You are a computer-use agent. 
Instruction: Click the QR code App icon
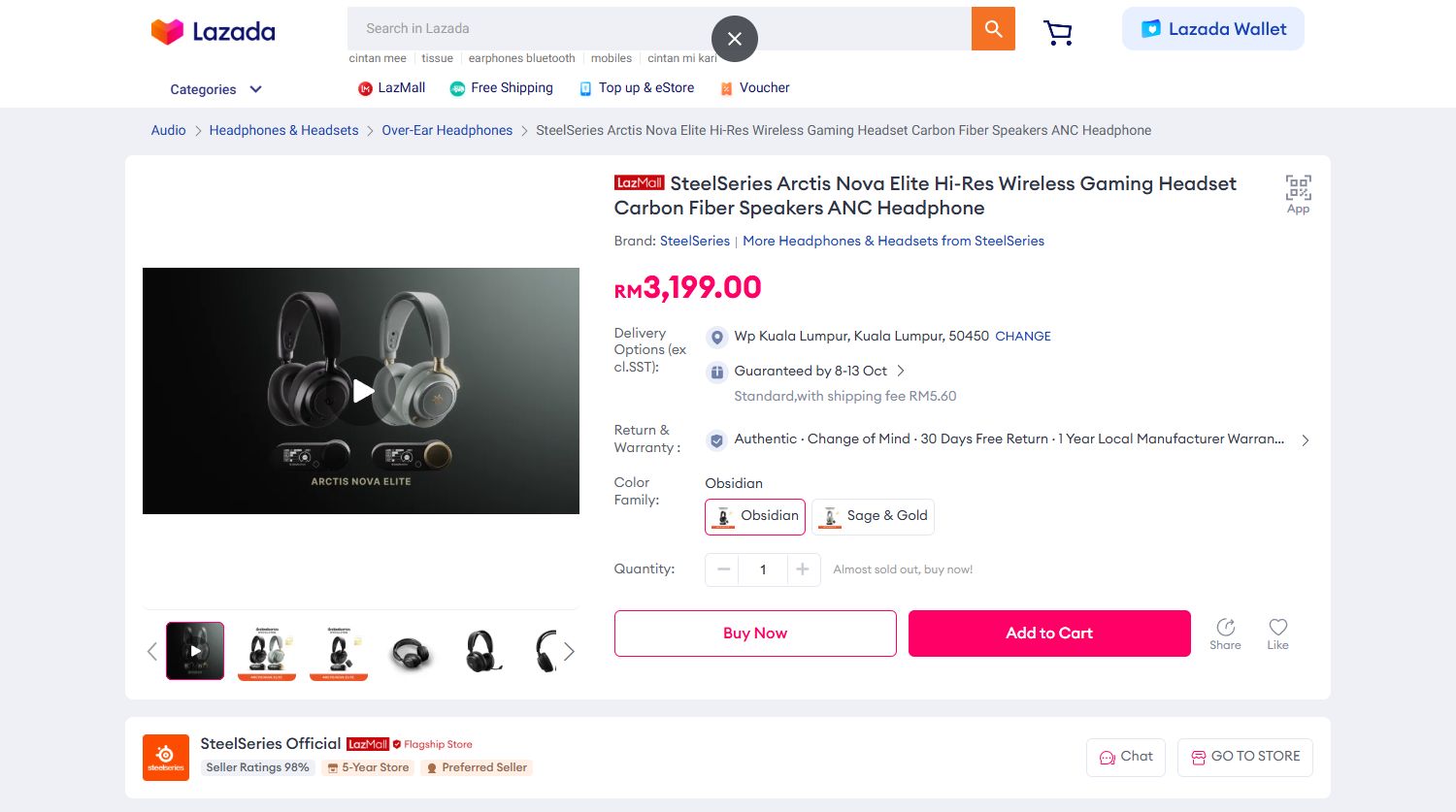tap(1298, 193)
